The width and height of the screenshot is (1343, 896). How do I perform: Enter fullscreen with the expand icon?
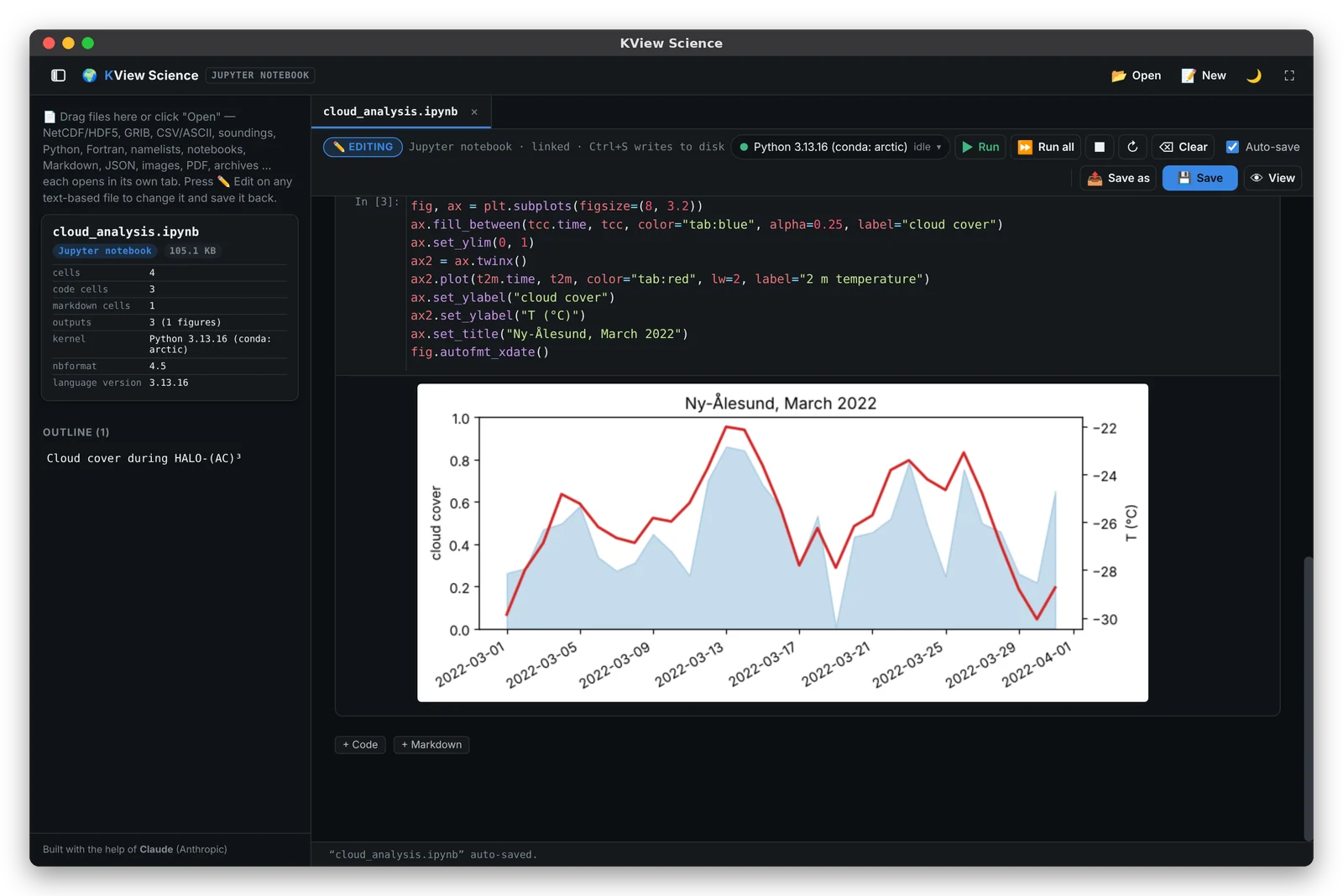(x=1289, y=76)
